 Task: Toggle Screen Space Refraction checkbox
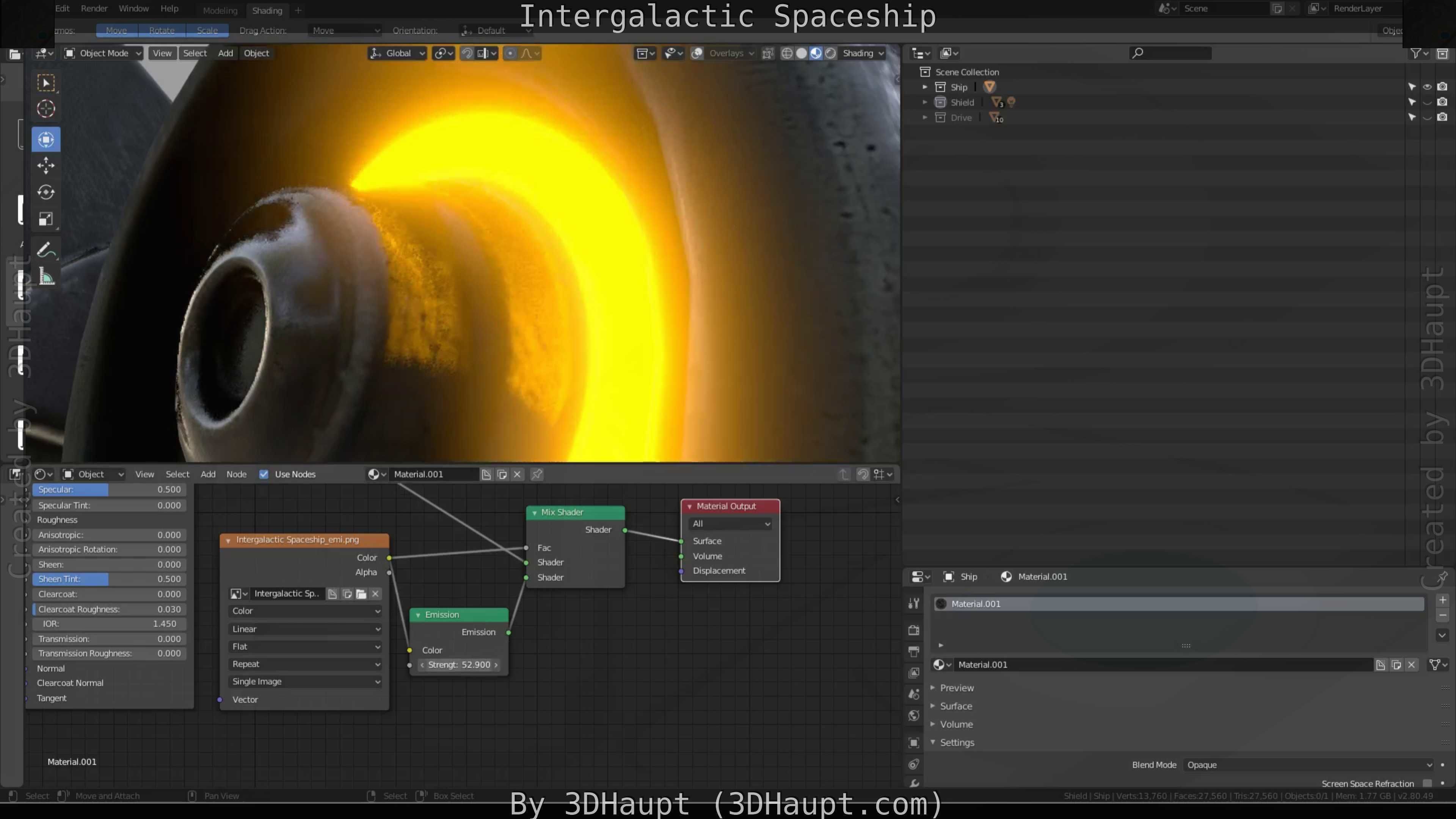tap(1427, 783)
